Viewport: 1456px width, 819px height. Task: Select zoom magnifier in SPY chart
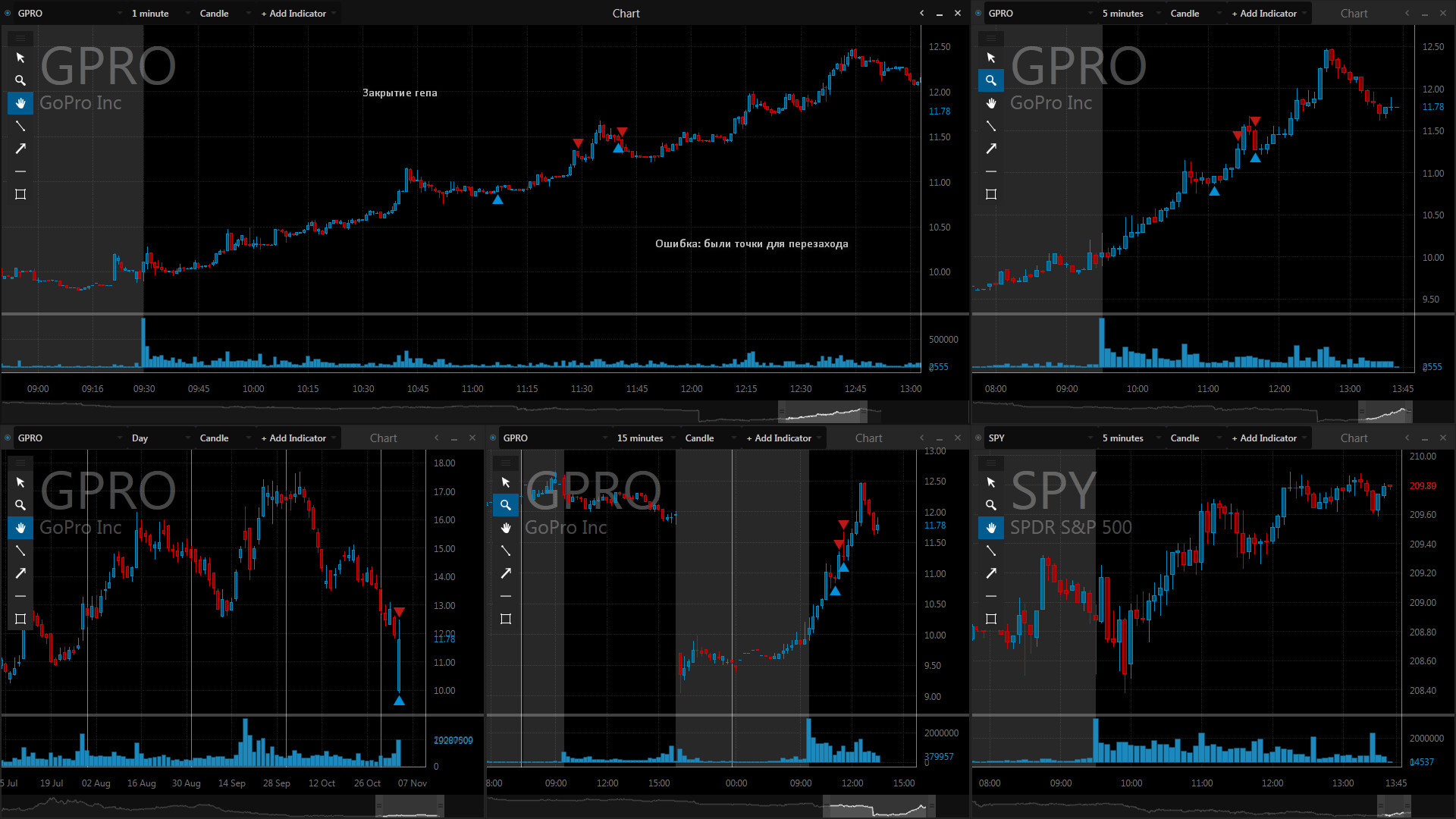point(991,505)
